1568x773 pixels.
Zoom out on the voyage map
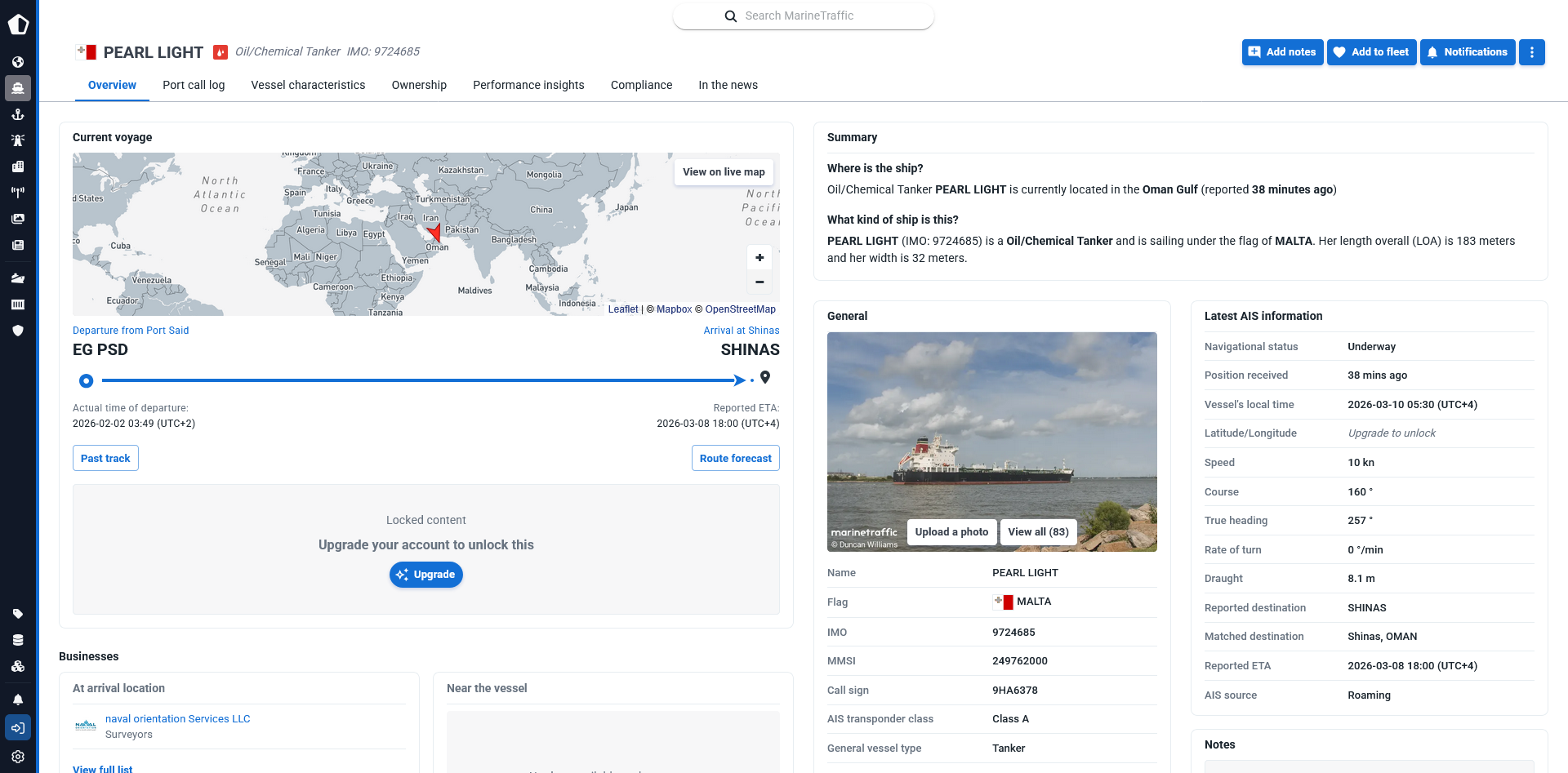(759, 282)
